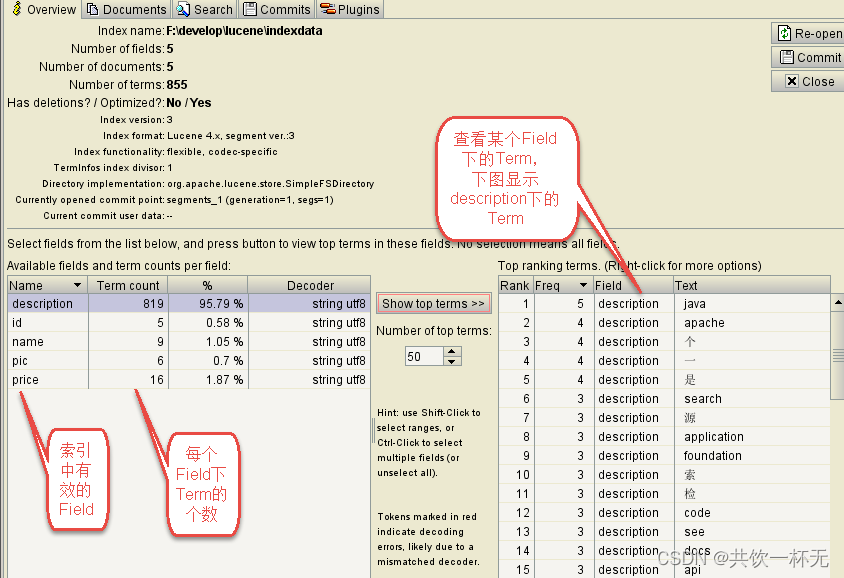Click the Close X icon
The height and width of the screenshot is (578, 844).
[x=792, y=81]
